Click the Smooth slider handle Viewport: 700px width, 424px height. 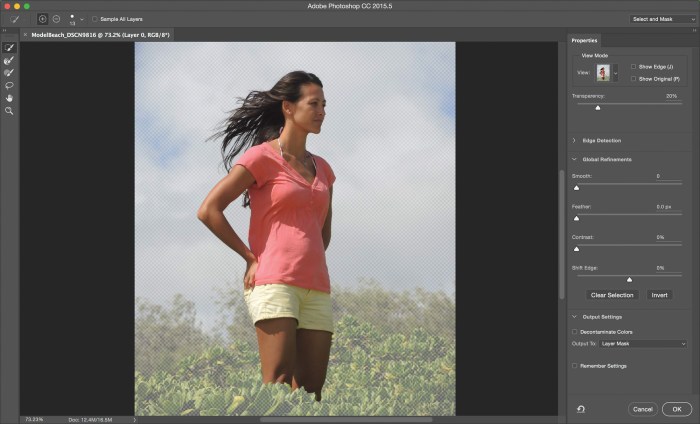576,188
